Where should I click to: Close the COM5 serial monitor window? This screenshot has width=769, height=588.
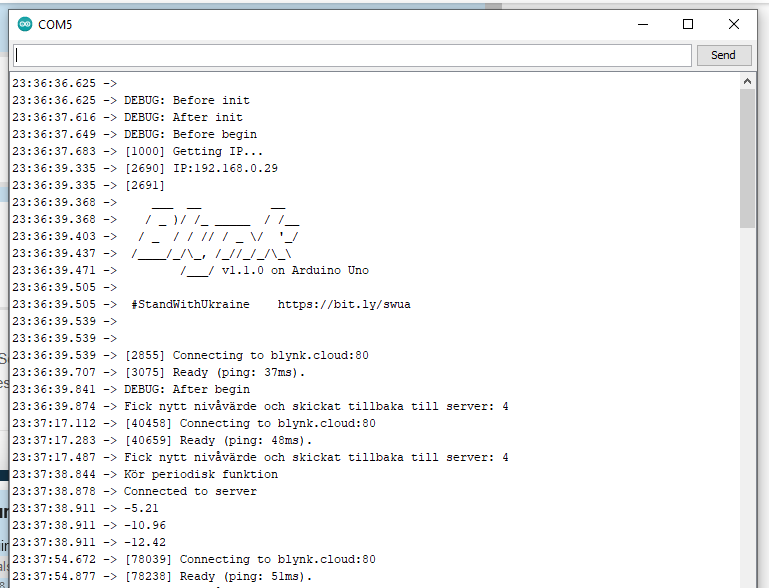[x=734, y=24]
